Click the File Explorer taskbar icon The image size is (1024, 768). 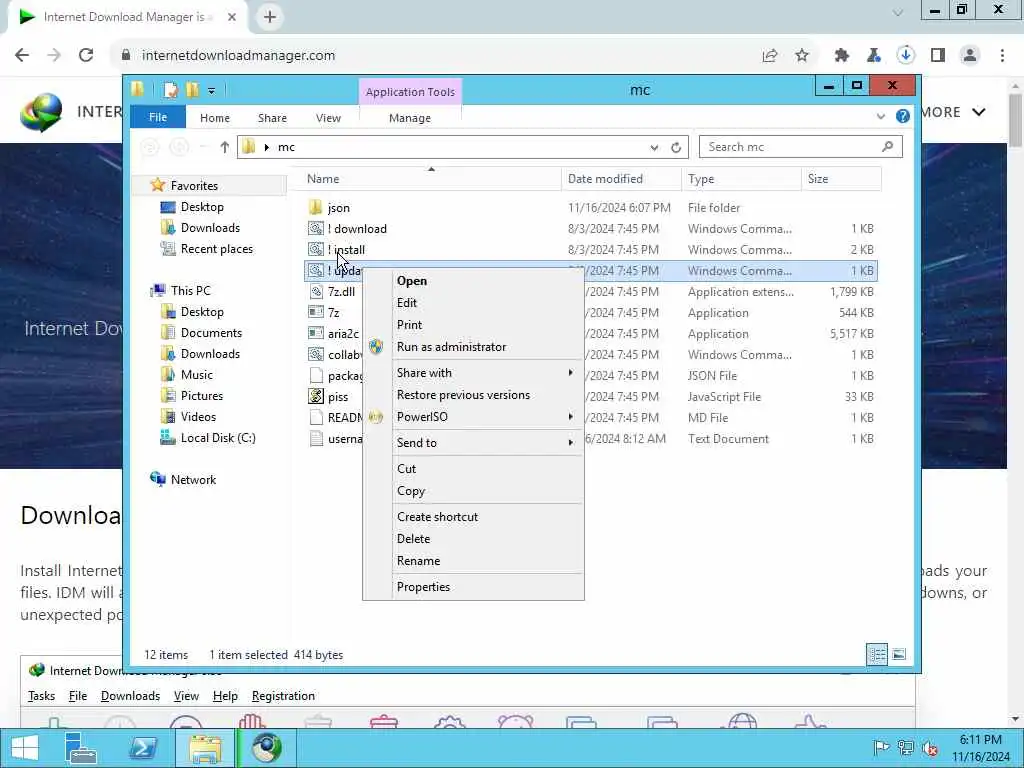click(204, 748)
